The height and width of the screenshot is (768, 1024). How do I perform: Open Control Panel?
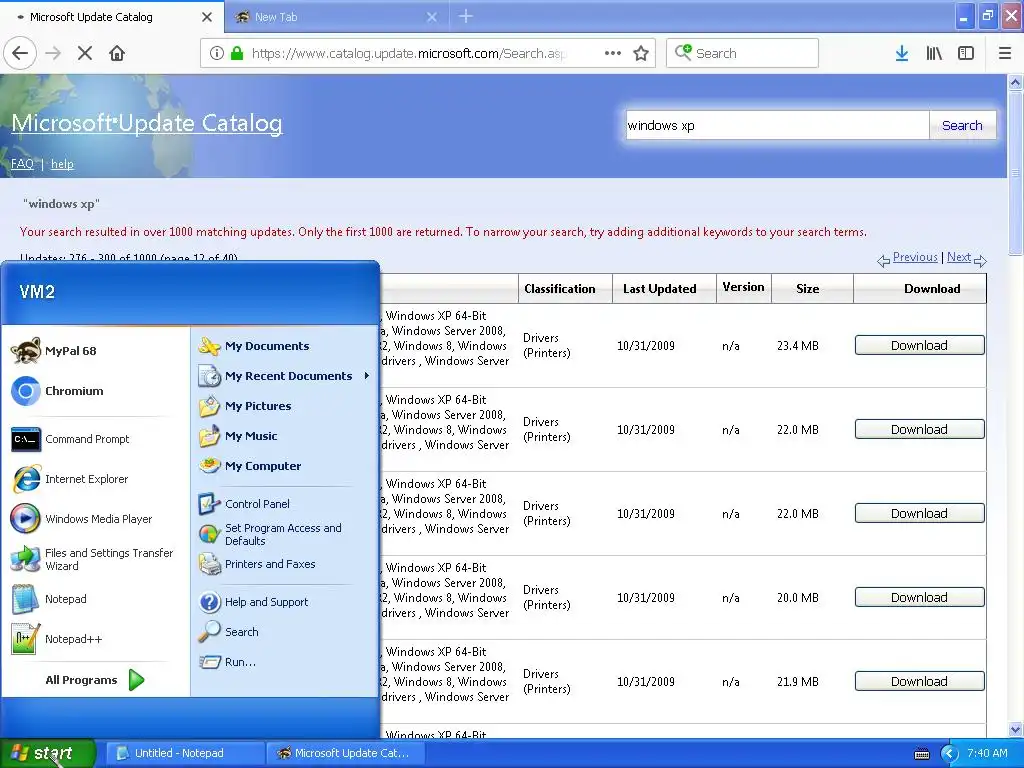click(x=284, y=504)
